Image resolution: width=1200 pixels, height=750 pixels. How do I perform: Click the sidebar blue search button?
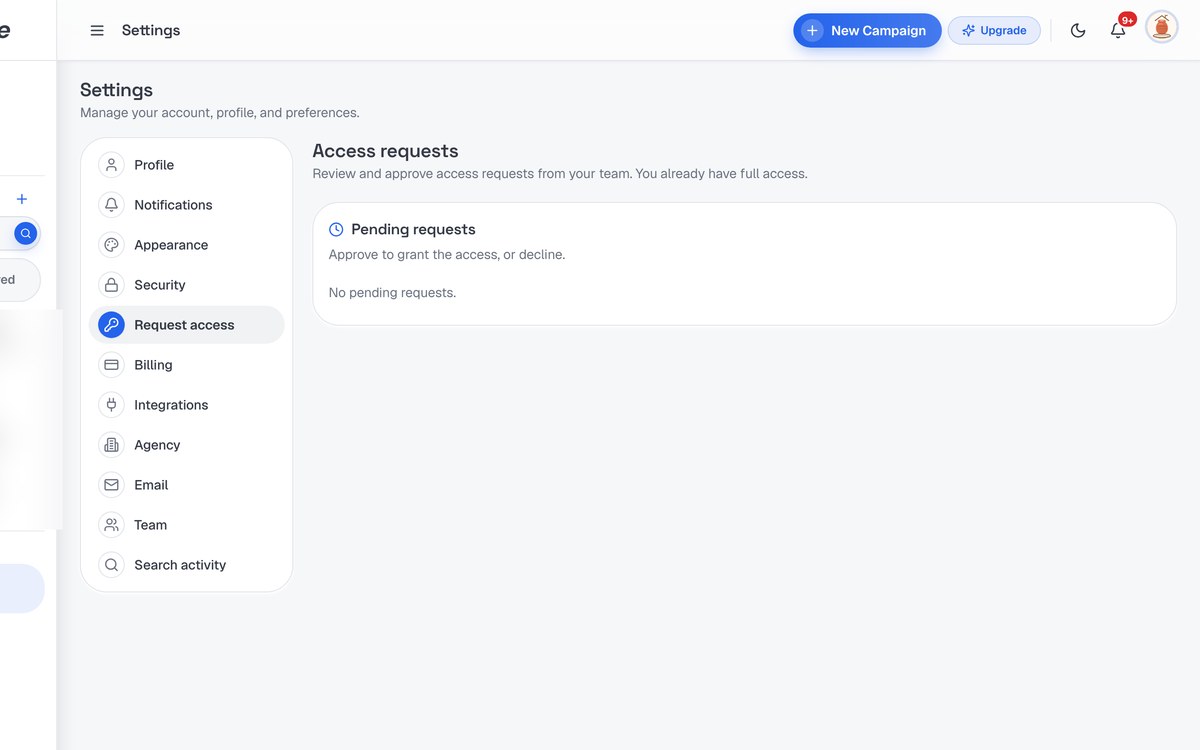[x=26, y=234]
